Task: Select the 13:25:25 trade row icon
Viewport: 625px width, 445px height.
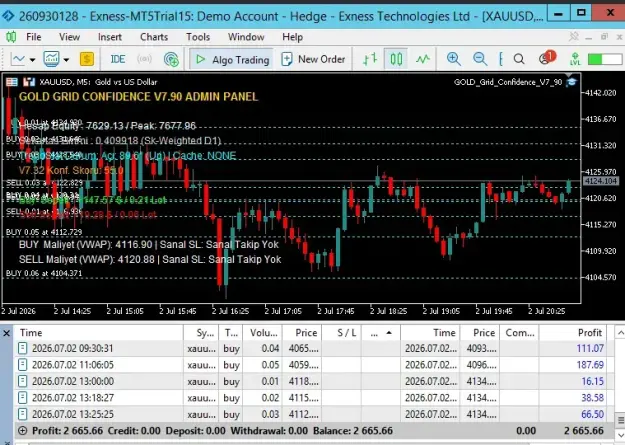Action: 23,414
